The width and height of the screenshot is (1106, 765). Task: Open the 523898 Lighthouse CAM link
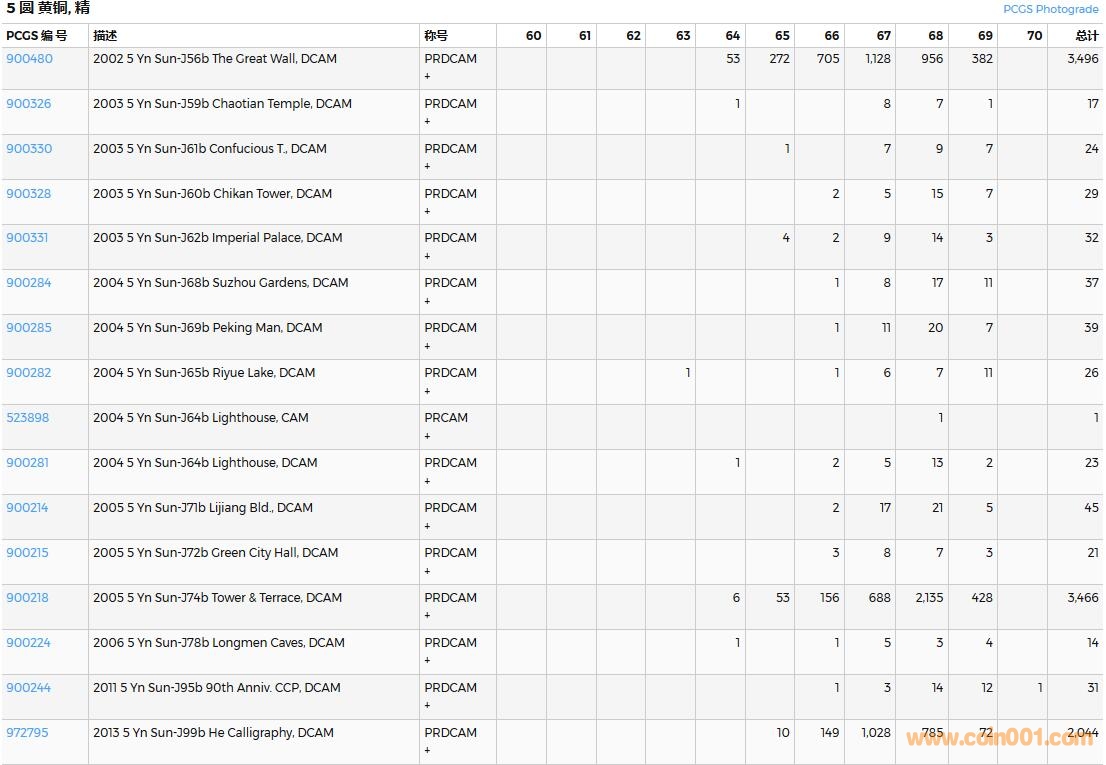pos(27,418)
